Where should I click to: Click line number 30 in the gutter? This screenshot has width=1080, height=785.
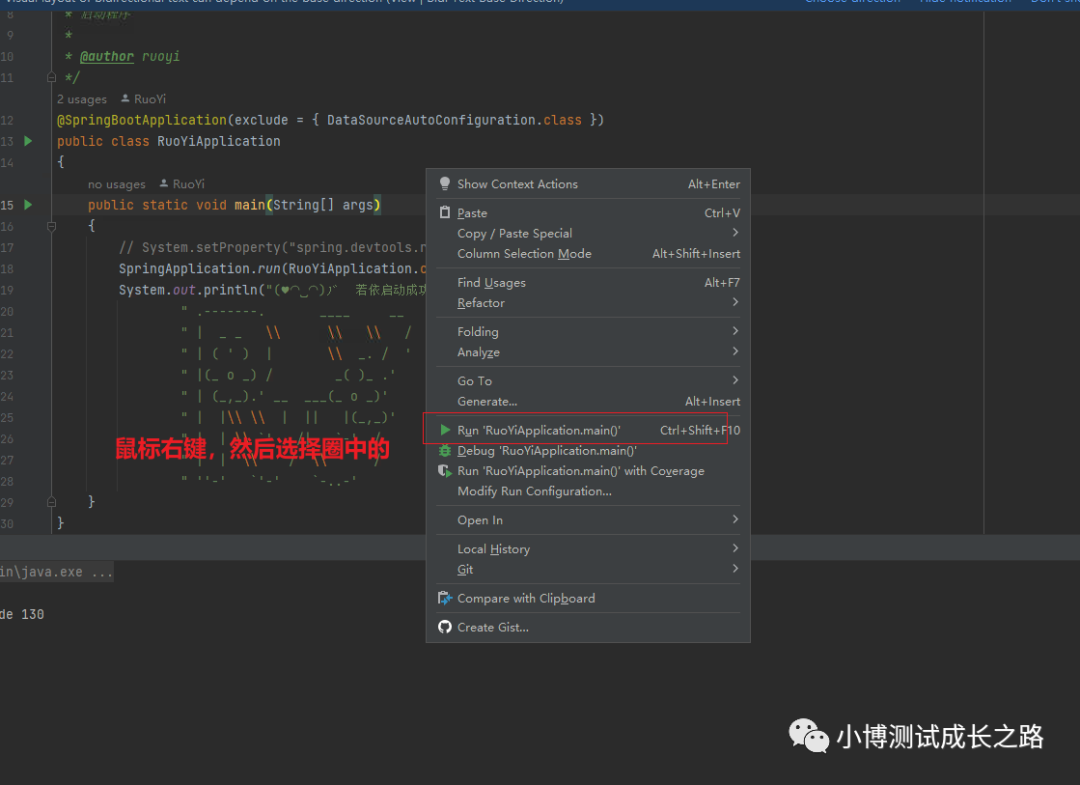click(7, 523)
